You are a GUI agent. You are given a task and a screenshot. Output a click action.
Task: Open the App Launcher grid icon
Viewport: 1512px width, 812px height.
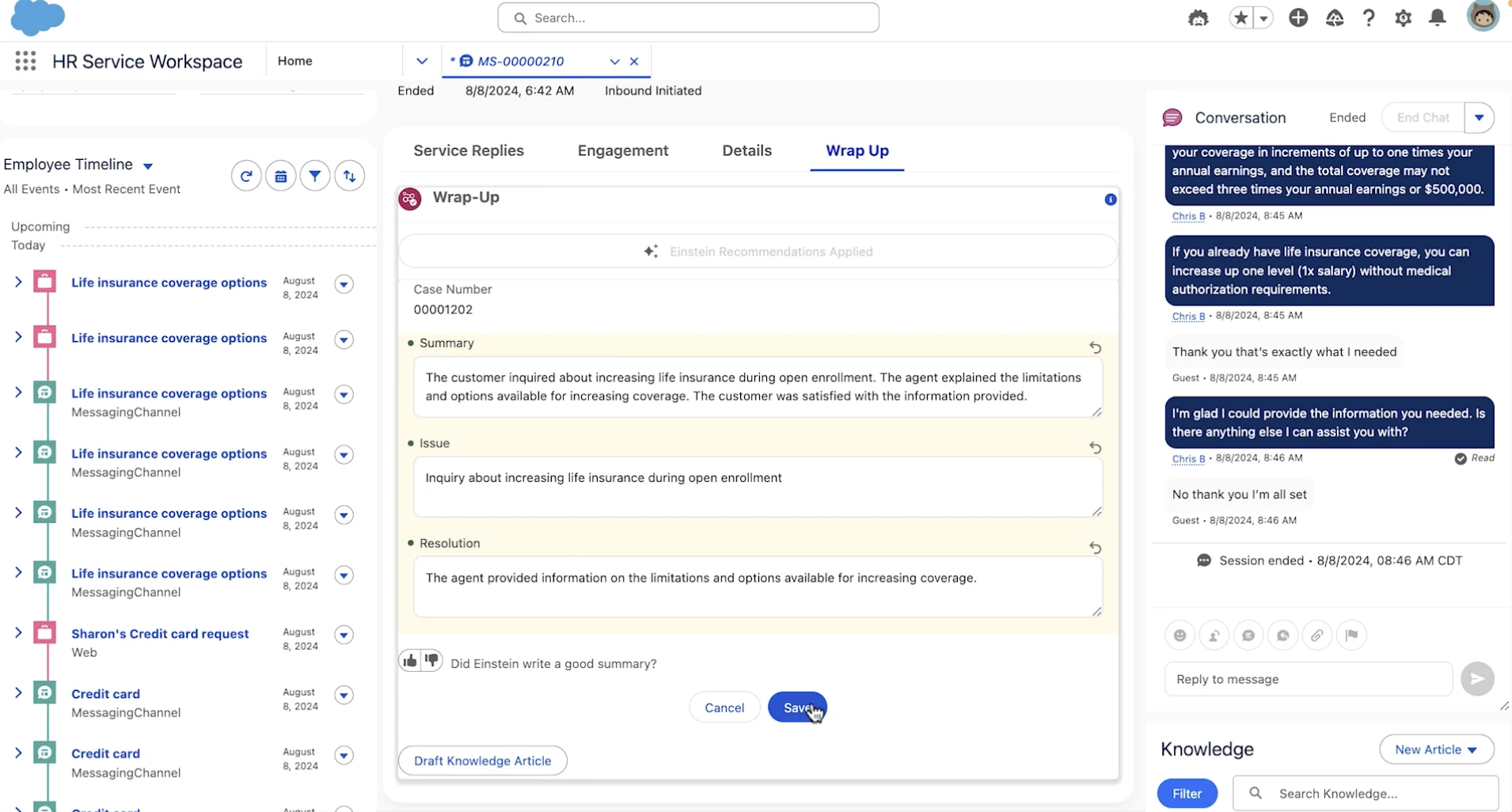(x=25, y=61)
